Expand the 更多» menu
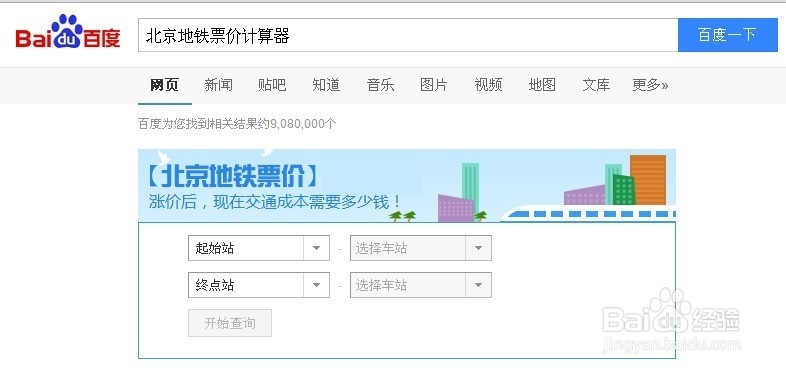Image resolution: width=786 pixels, height=372 pixels. tap(650, 85)
